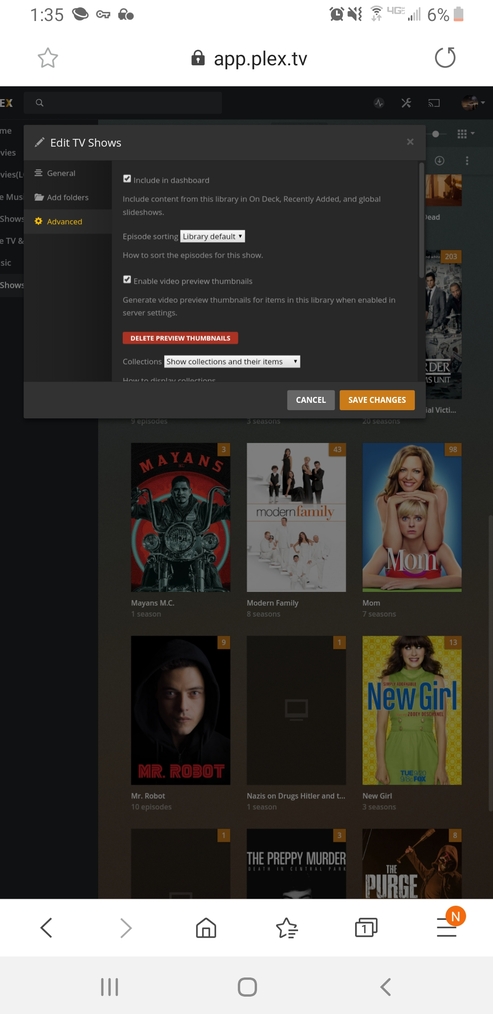The height and width of the screenshot is (1014, 493).
Task: Open The Purge poster
Action: (412, 863)
